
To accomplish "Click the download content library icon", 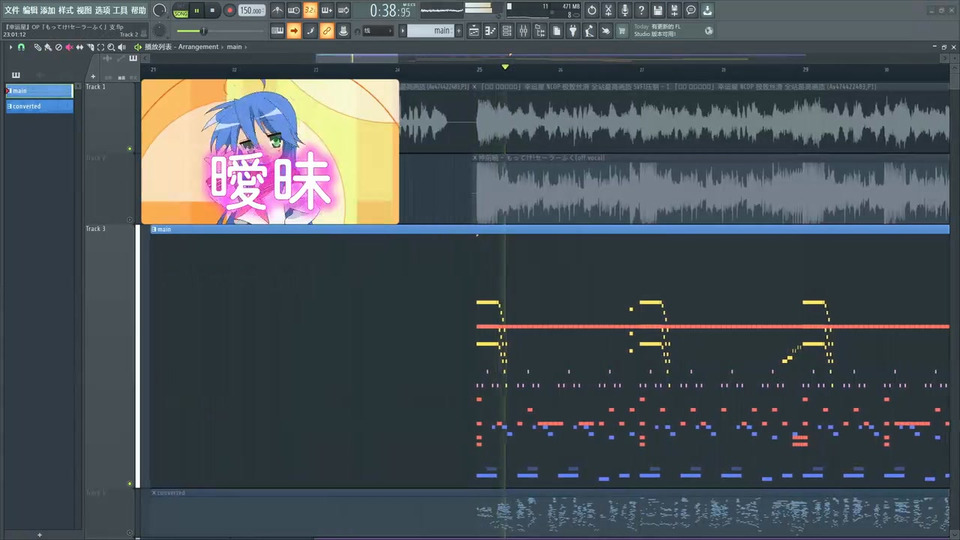I will pyautogui.click(x=707, y=10).
